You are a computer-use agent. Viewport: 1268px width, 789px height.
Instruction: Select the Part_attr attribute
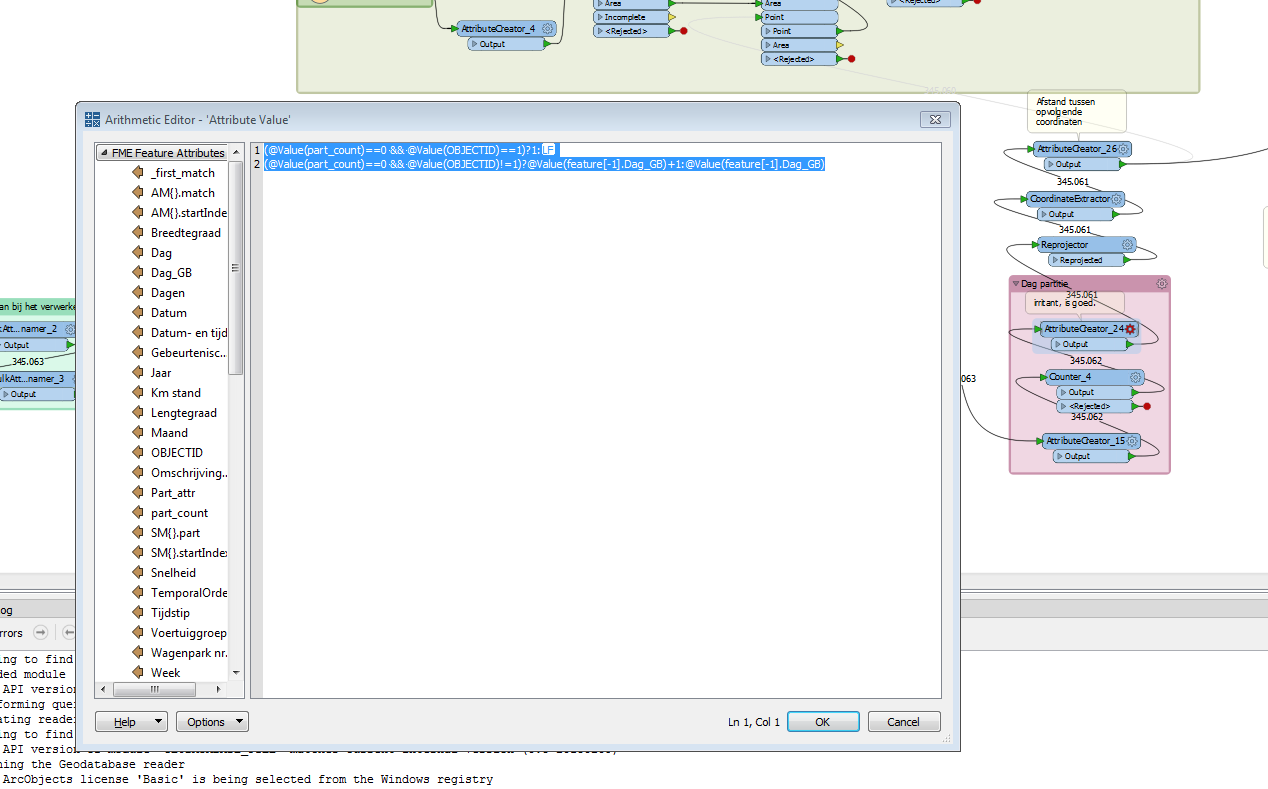click(173, 493)
